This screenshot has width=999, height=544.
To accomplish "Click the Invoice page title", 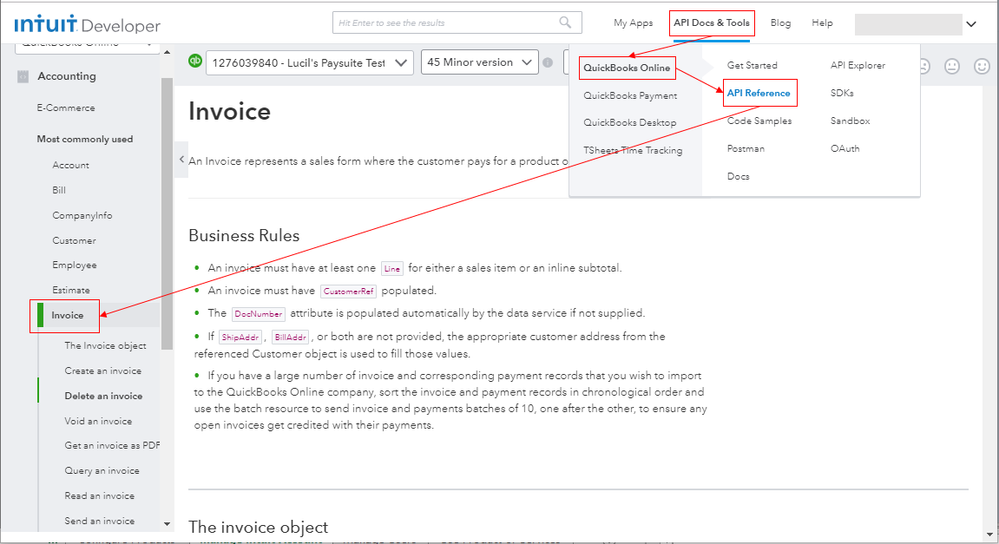I will tap(229, 111).
